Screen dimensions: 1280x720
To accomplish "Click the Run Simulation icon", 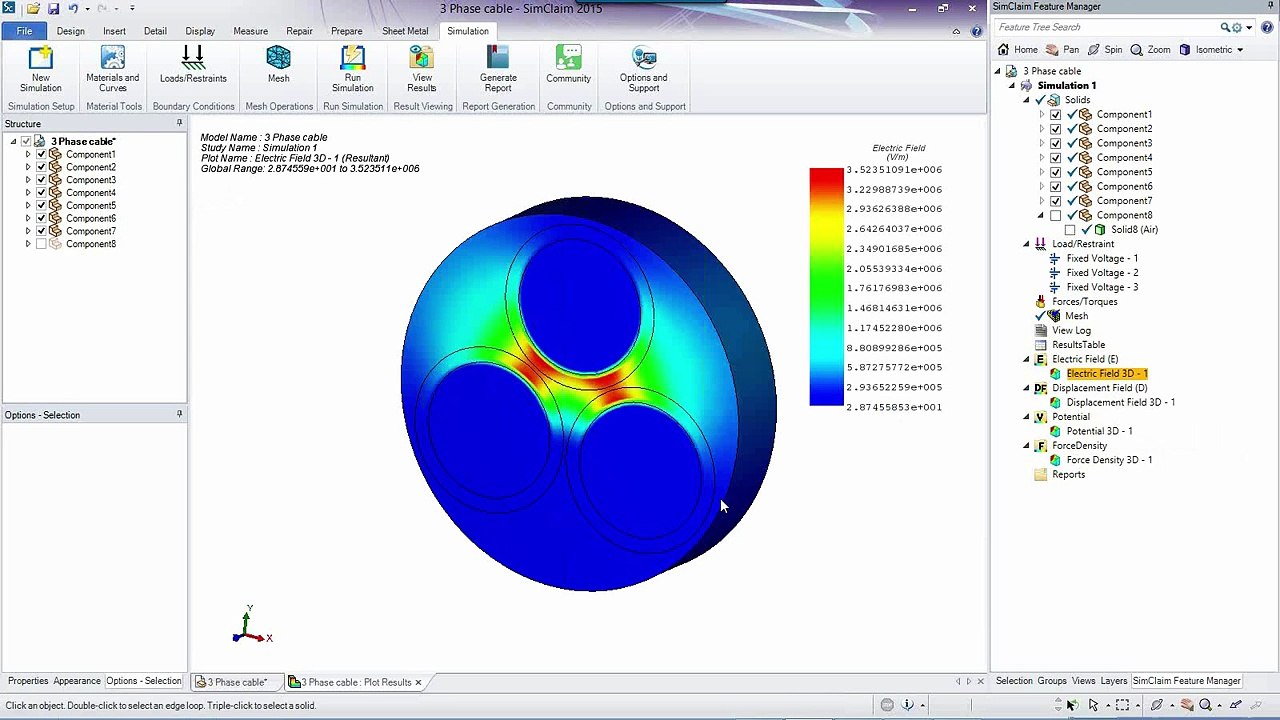I will 352,58.
